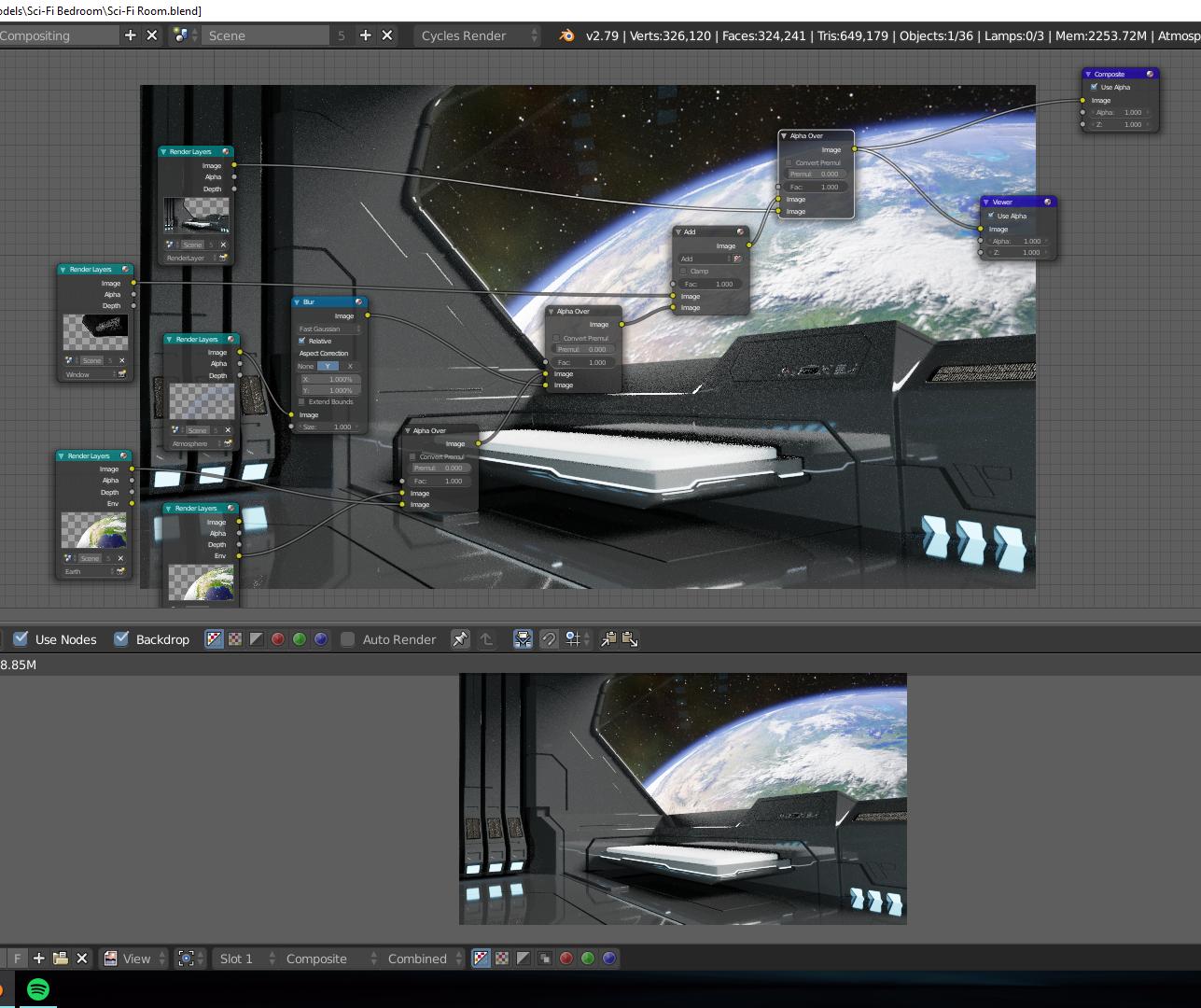The image size is (1201, 1008).
Task: Create new image with plus icon
Action: tap(38, 959)
